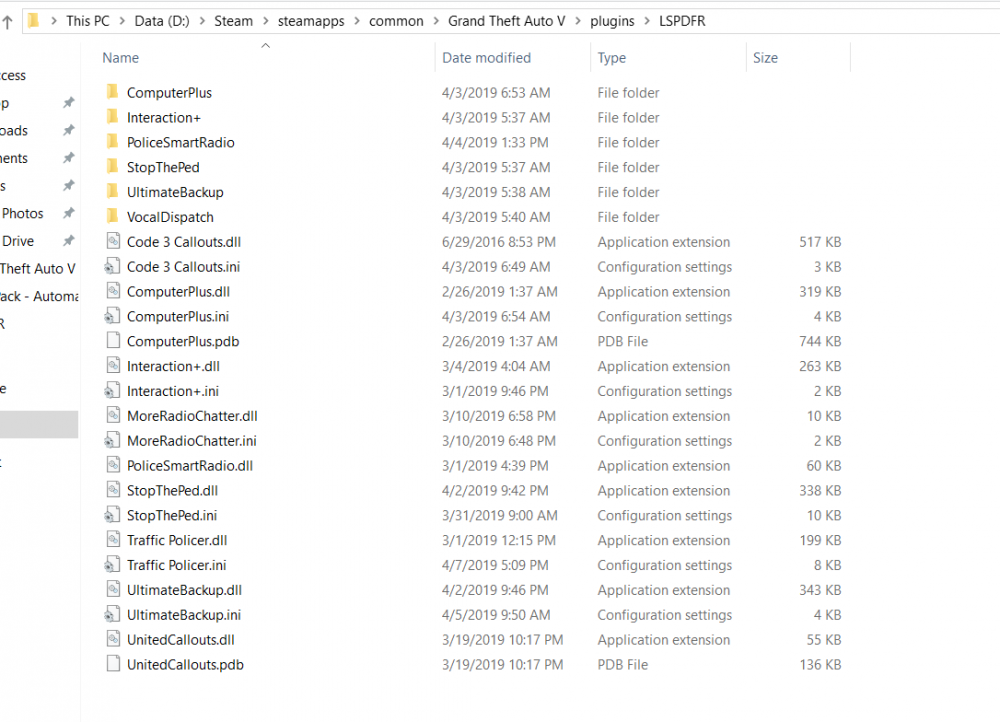Expand the chevron after This PC
The image size is (1000, 722).
[122, 21]
